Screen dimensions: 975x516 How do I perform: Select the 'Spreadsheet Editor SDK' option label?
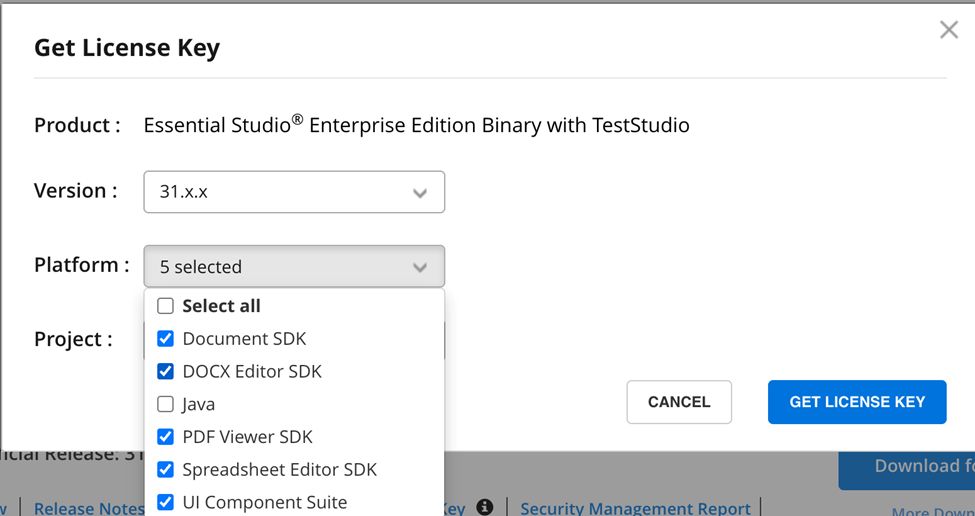pyautogui.click(x=280, y=469)
